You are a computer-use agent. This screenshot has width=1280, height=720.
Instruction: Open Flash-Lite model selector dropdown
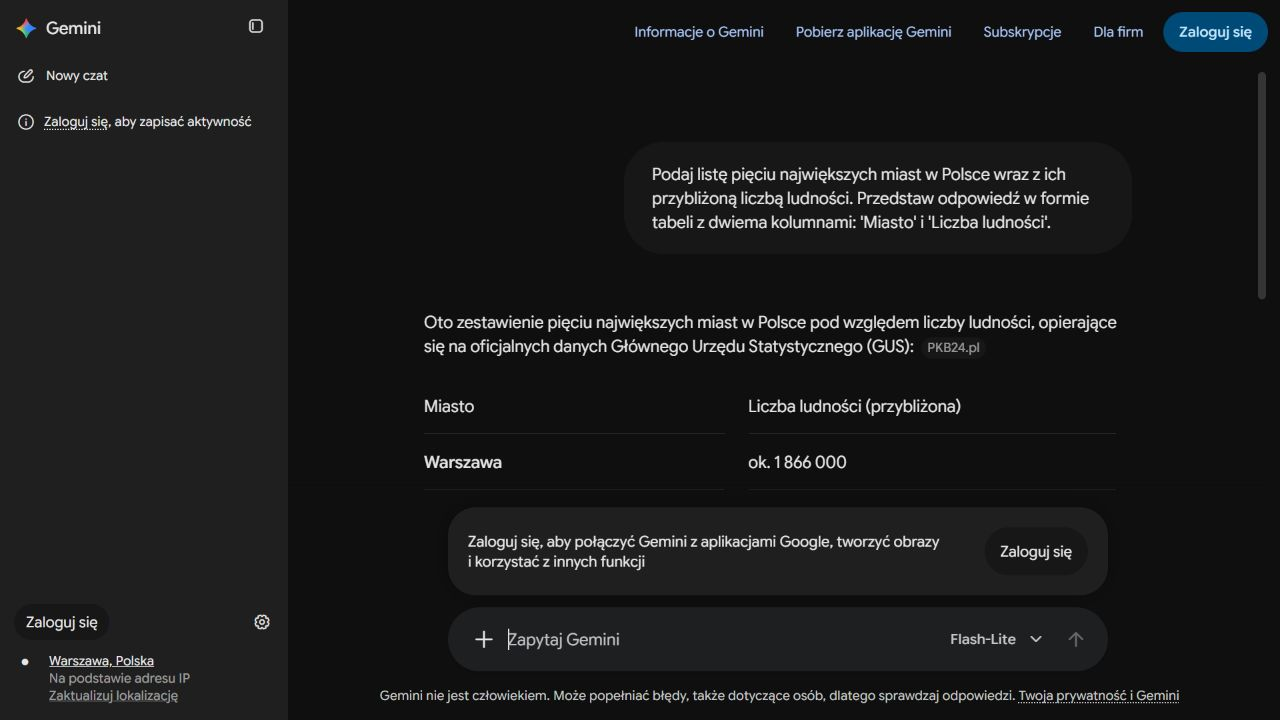[996, 639]
